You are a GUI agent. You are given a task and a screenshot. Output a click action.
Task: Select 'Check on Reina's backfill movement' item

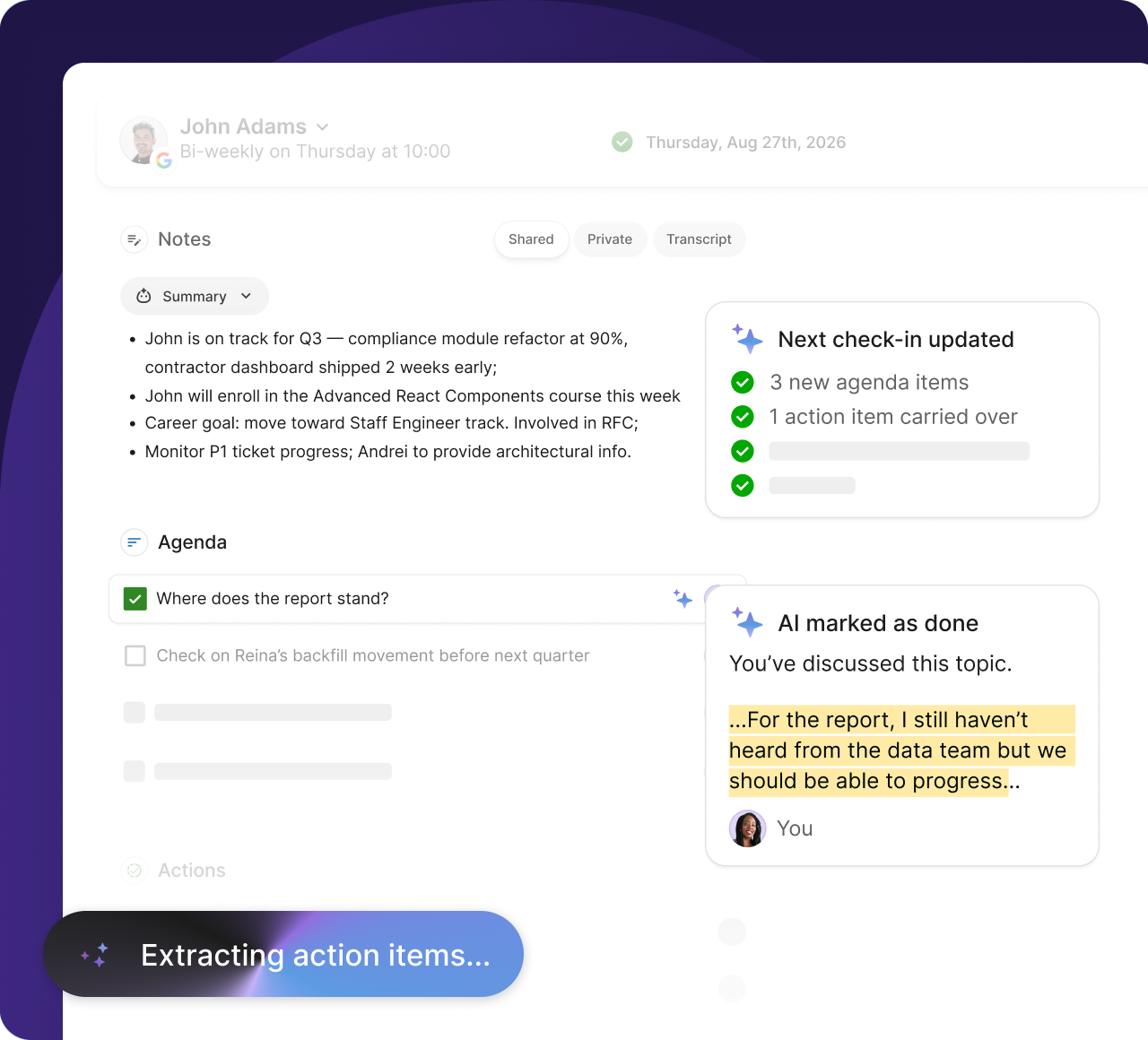[373, 655]
